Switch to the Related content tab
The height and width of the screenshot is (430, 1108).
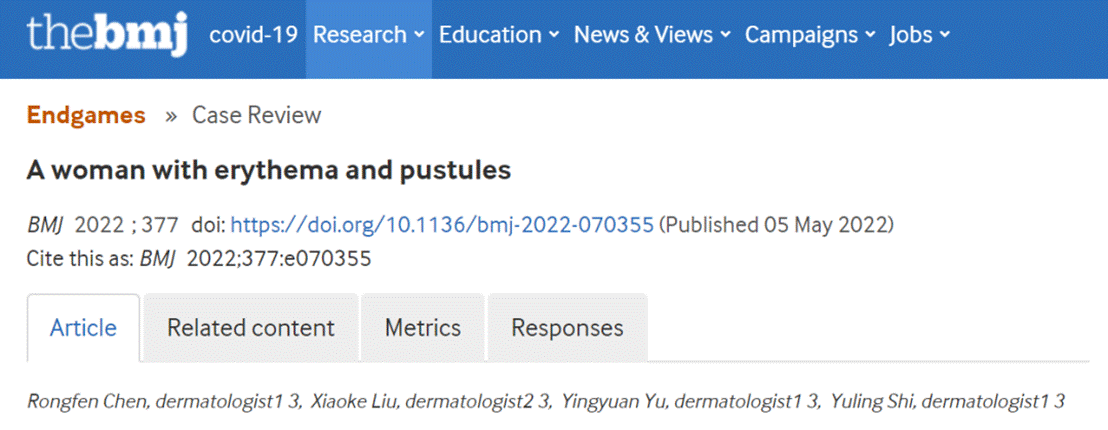coord(250,328)
